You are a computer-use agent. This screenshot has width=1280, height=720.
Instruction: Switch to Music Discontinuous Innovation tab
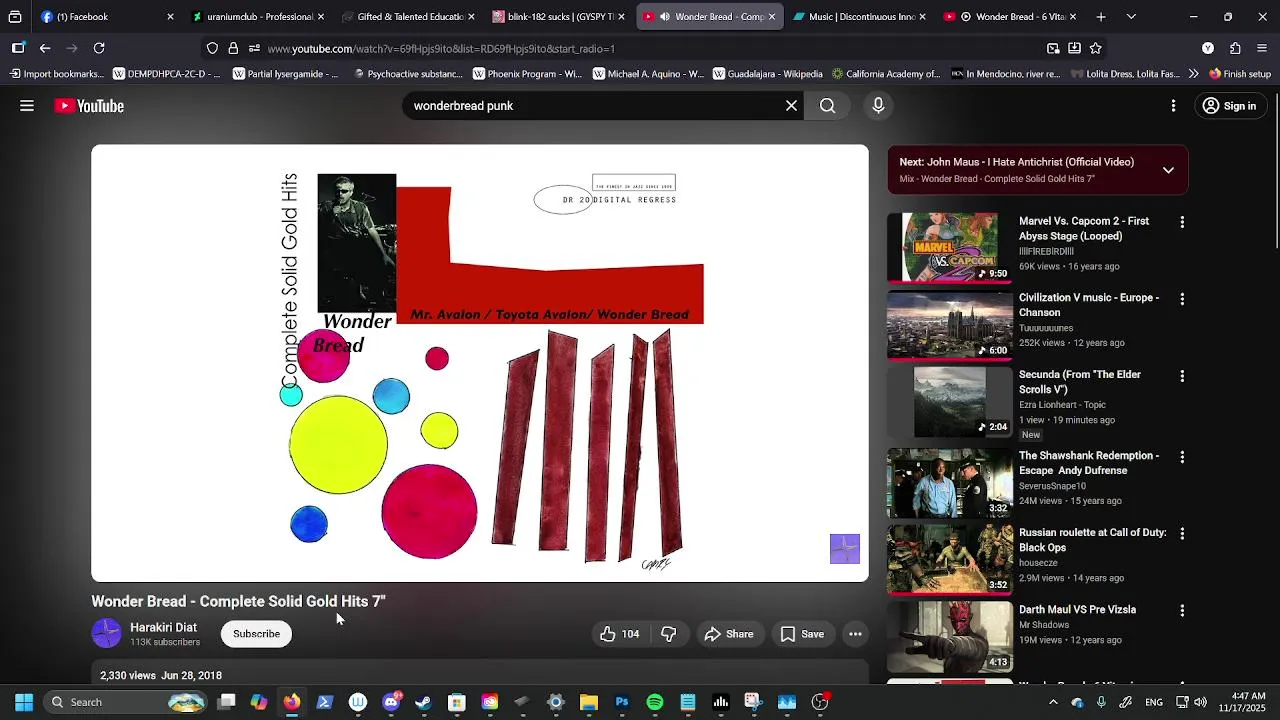point(859,17)
